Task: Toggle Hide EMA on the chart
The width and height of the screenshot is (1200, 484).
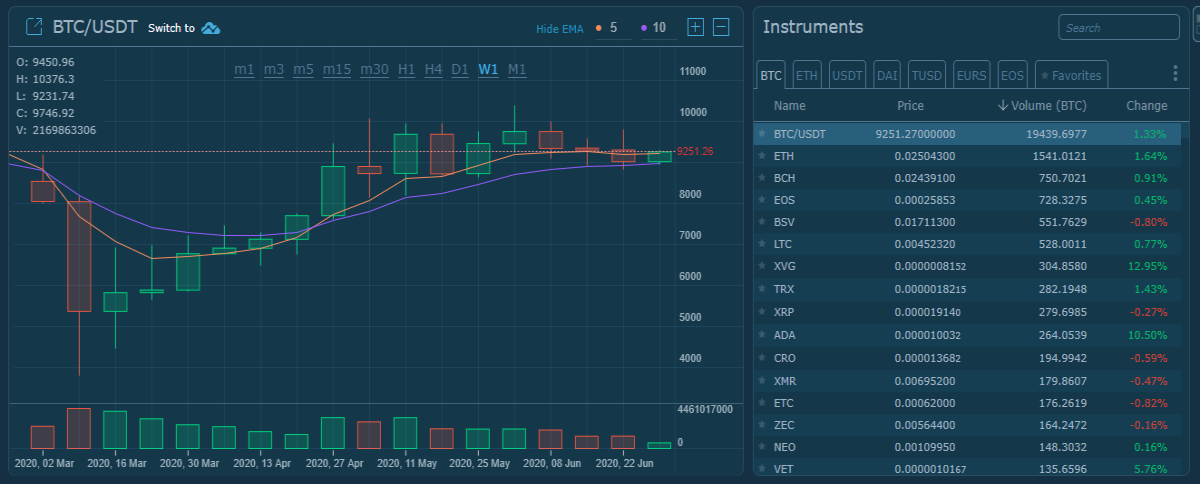Action: click(559, 29)
